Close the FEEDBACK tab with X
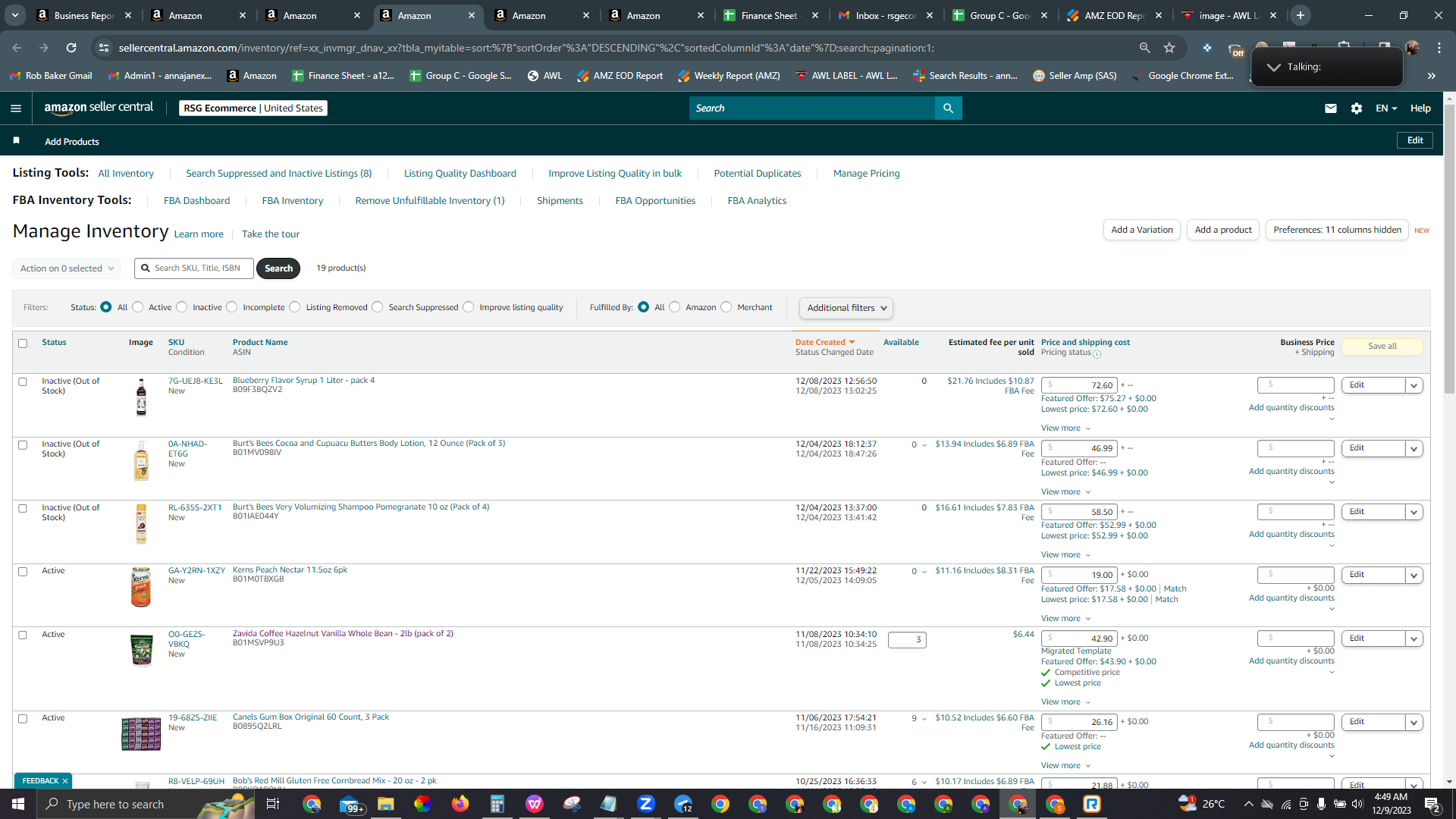Image resolution: width=1456 pixels, height=819 pixels. click(x=65, y=781)
